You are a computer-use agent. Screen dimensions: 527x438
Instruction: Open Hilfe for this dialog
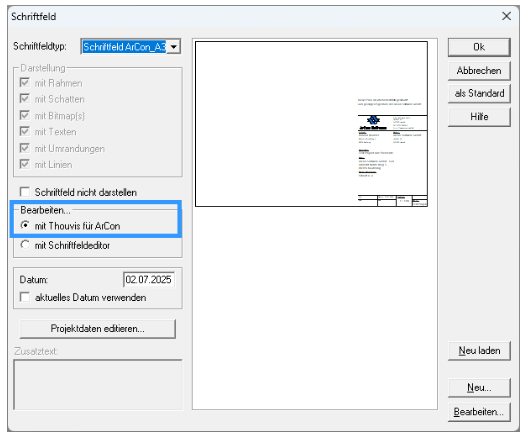pos(479,117)
